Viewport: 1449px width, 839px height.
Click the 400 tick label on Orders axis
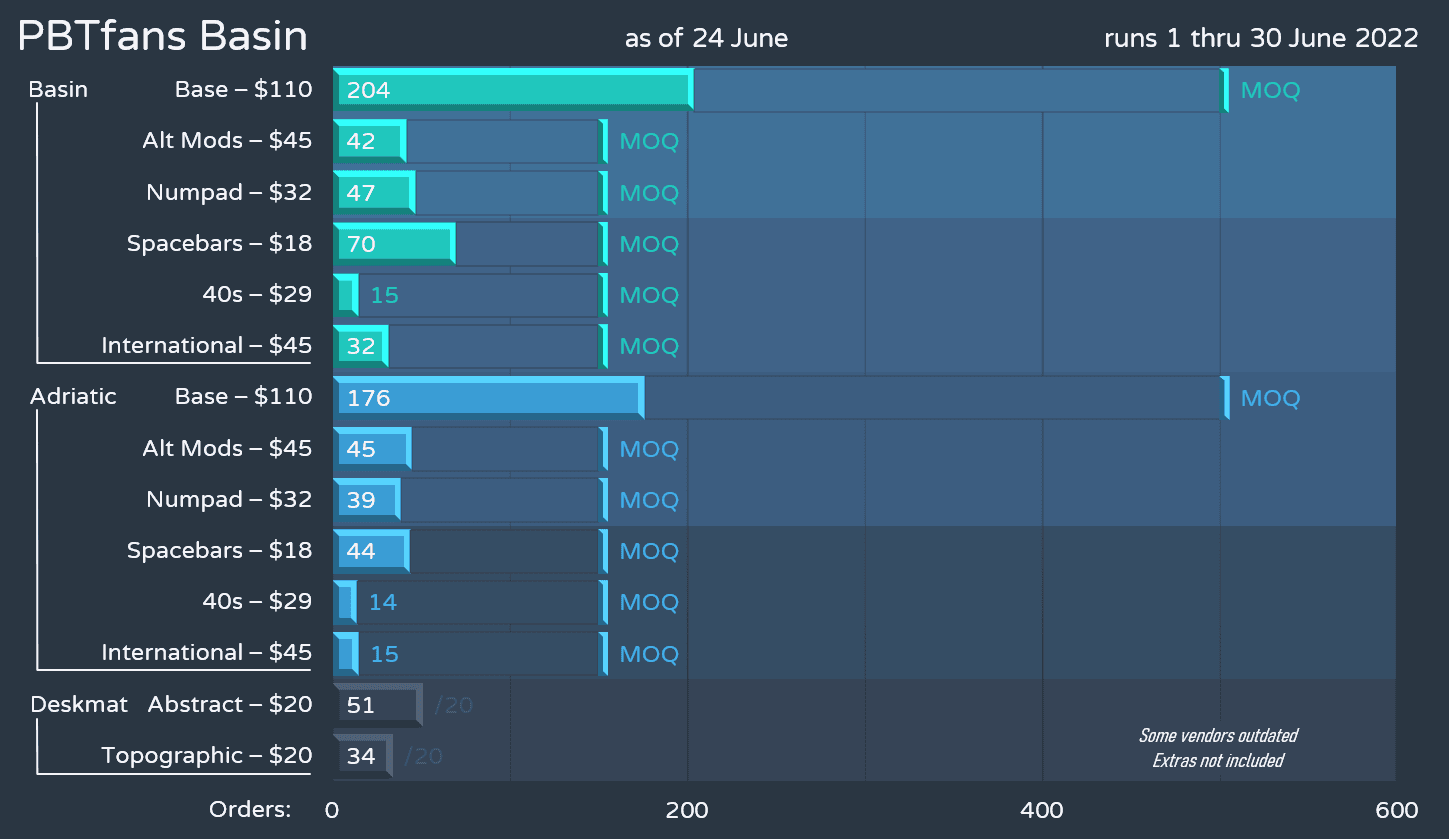click(x=1042, y=811)
